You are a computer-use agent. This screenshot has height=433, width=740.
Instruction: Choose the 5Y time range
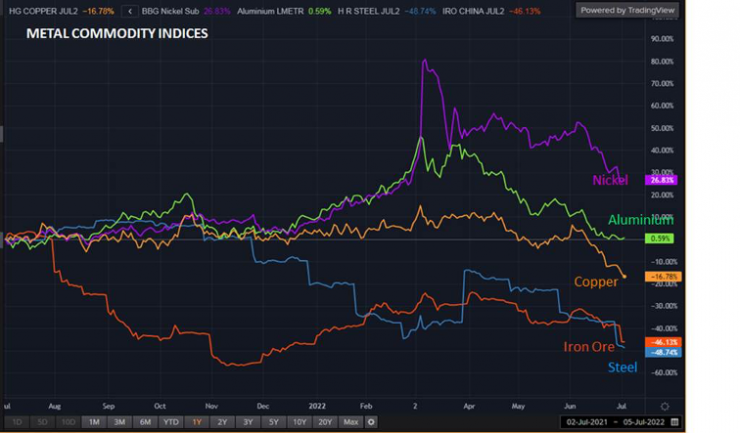tap(274, 422)
